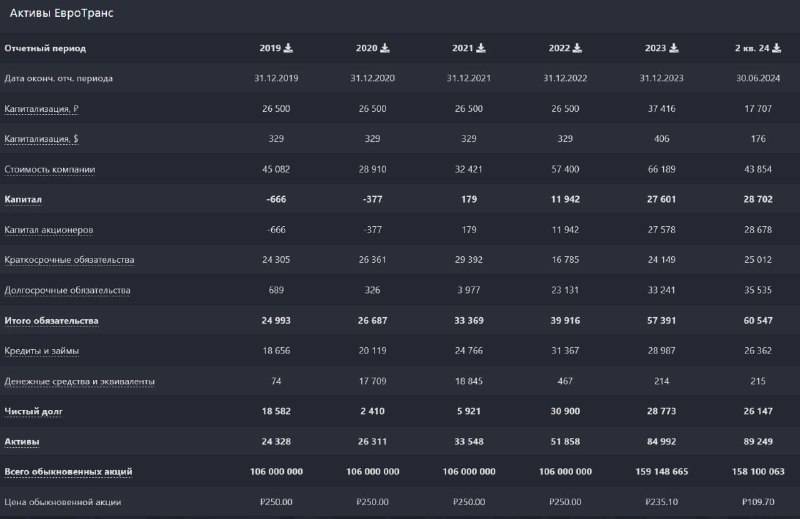Click cash value 17 709
Image resolution: width=800 pixels, height=519 pixels.
[x=372, y=381]
